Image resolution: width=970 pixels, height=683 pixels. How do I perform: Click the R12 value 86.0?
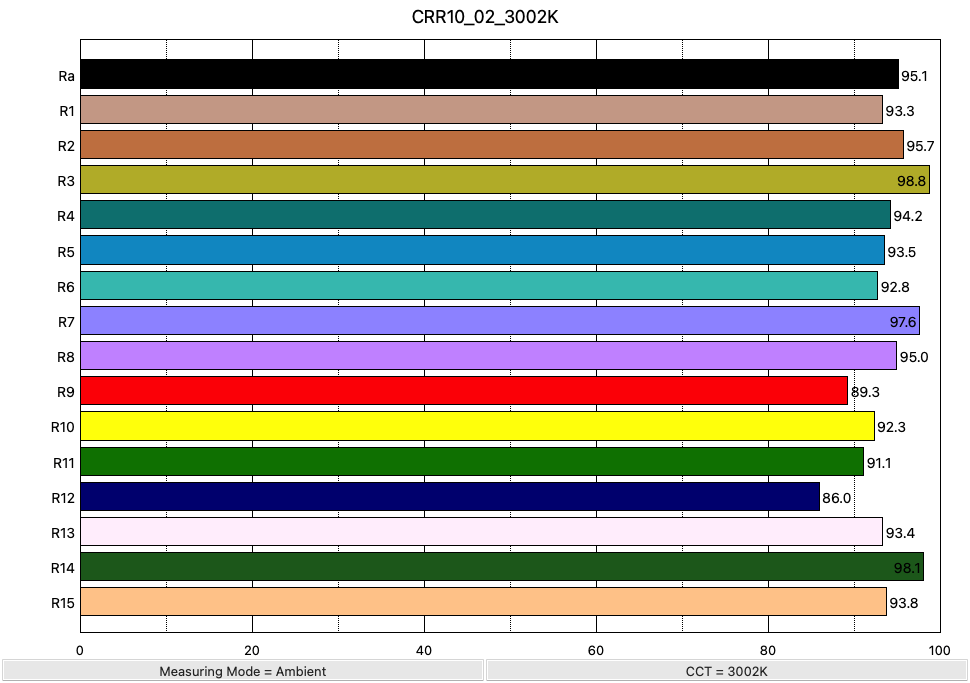click(836, 498)
